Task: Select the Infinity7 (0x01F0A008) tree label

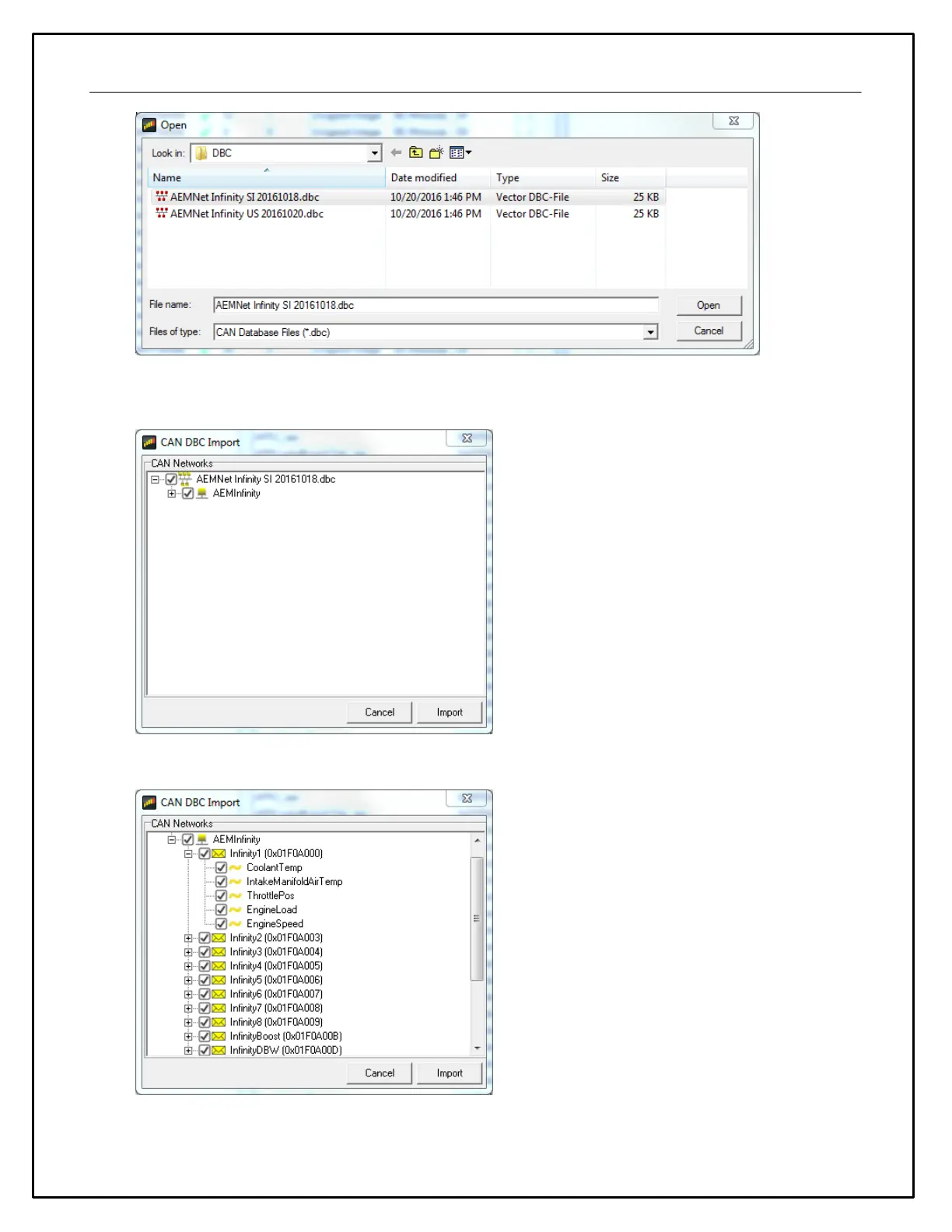Action: pyautogui.click(x=276, y=1008)
